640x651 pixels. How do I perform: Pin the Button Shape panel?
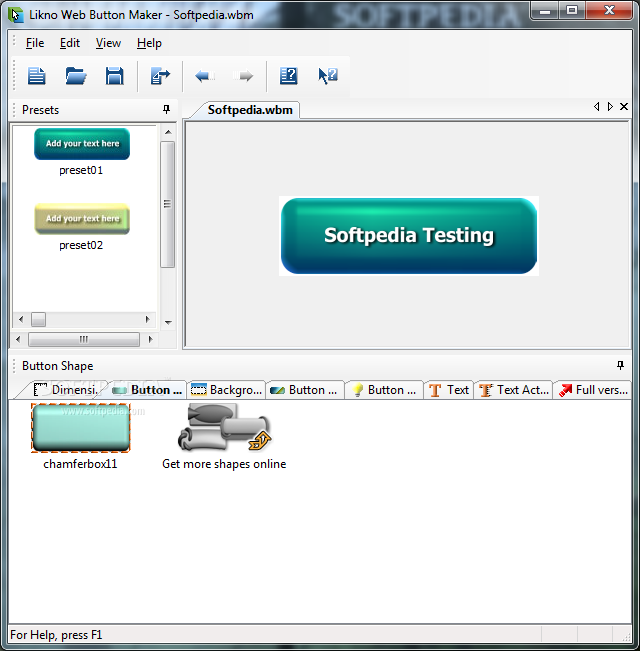pyautogui.click(x=620, y=365)
